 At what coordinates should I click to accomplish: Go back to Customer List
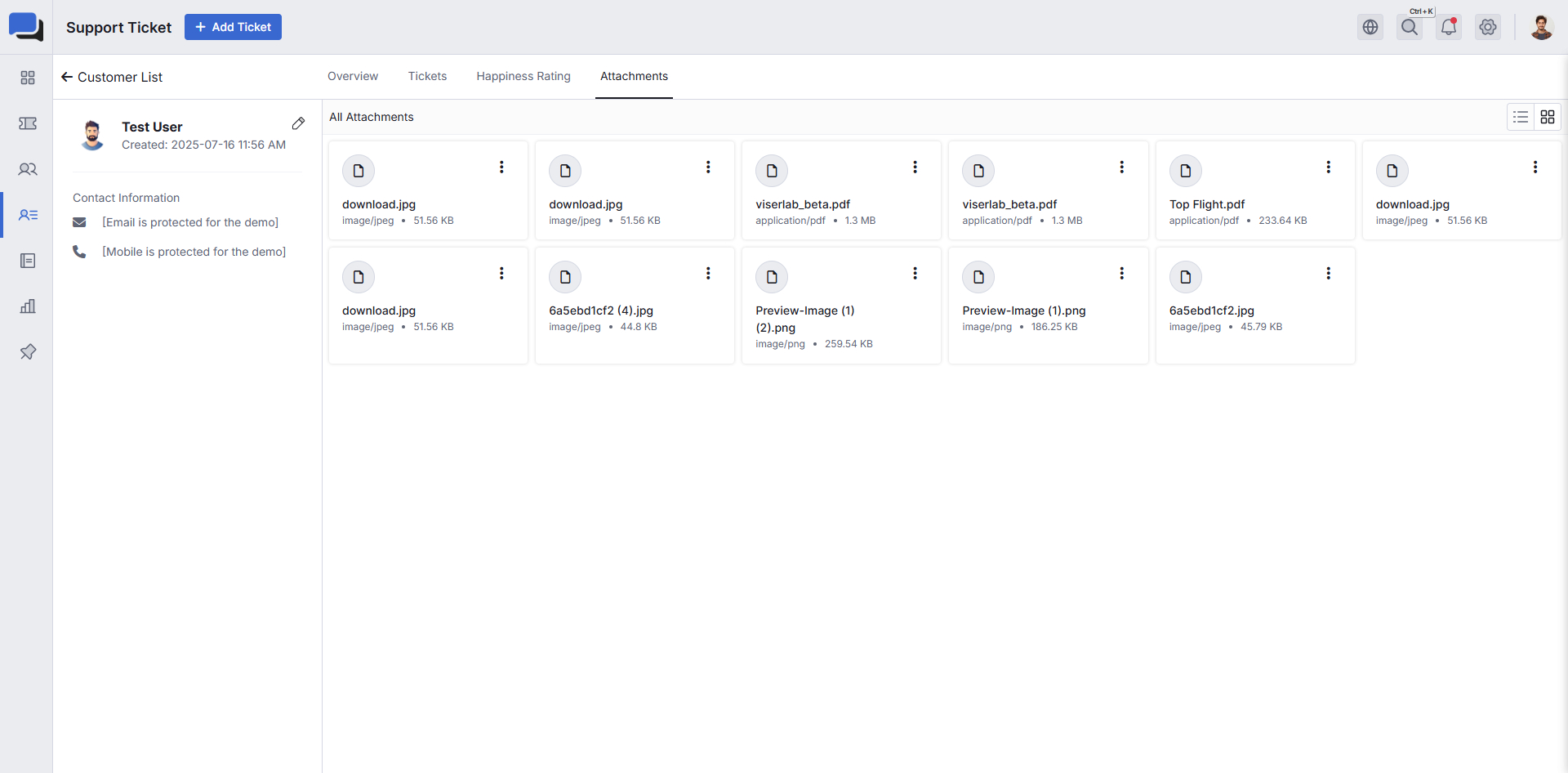[112, 77]
